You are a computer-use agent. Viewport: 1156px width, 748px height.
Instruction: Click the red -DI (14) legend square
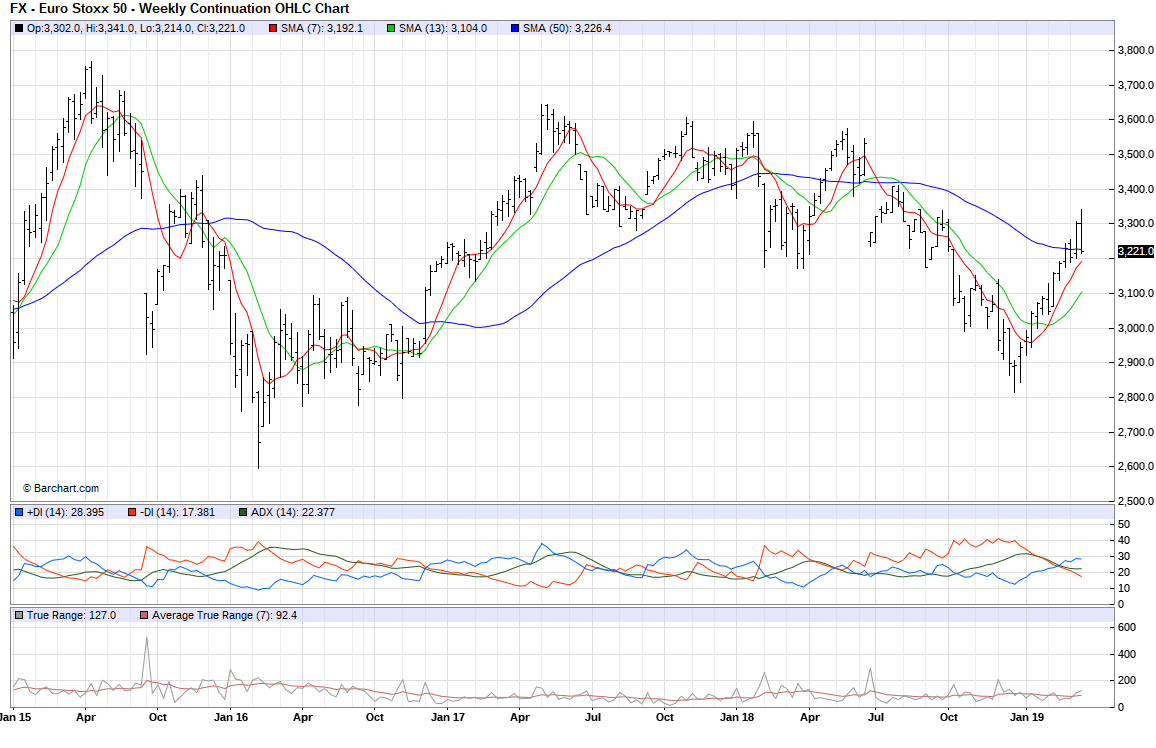click(131, 512)
